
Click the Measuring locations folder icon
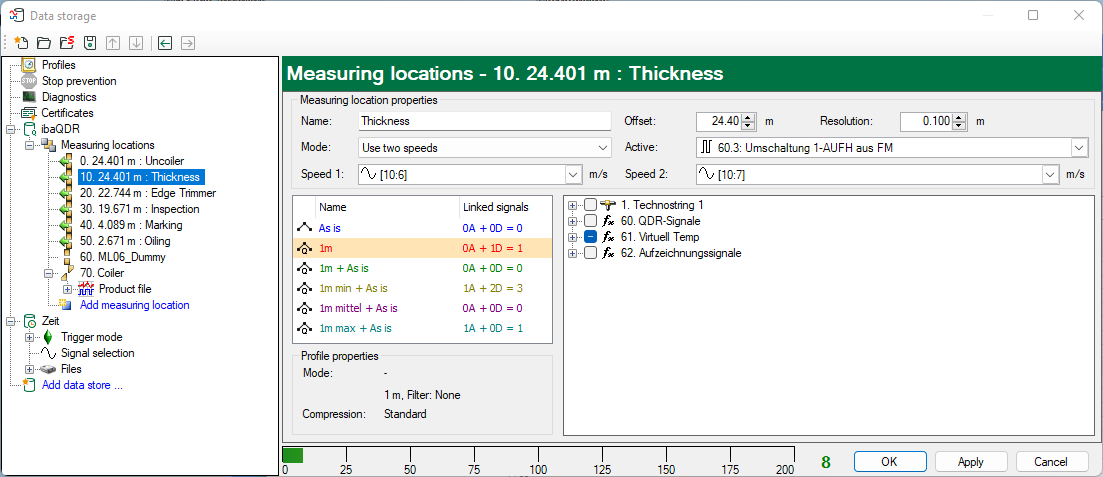pos(49,145)
